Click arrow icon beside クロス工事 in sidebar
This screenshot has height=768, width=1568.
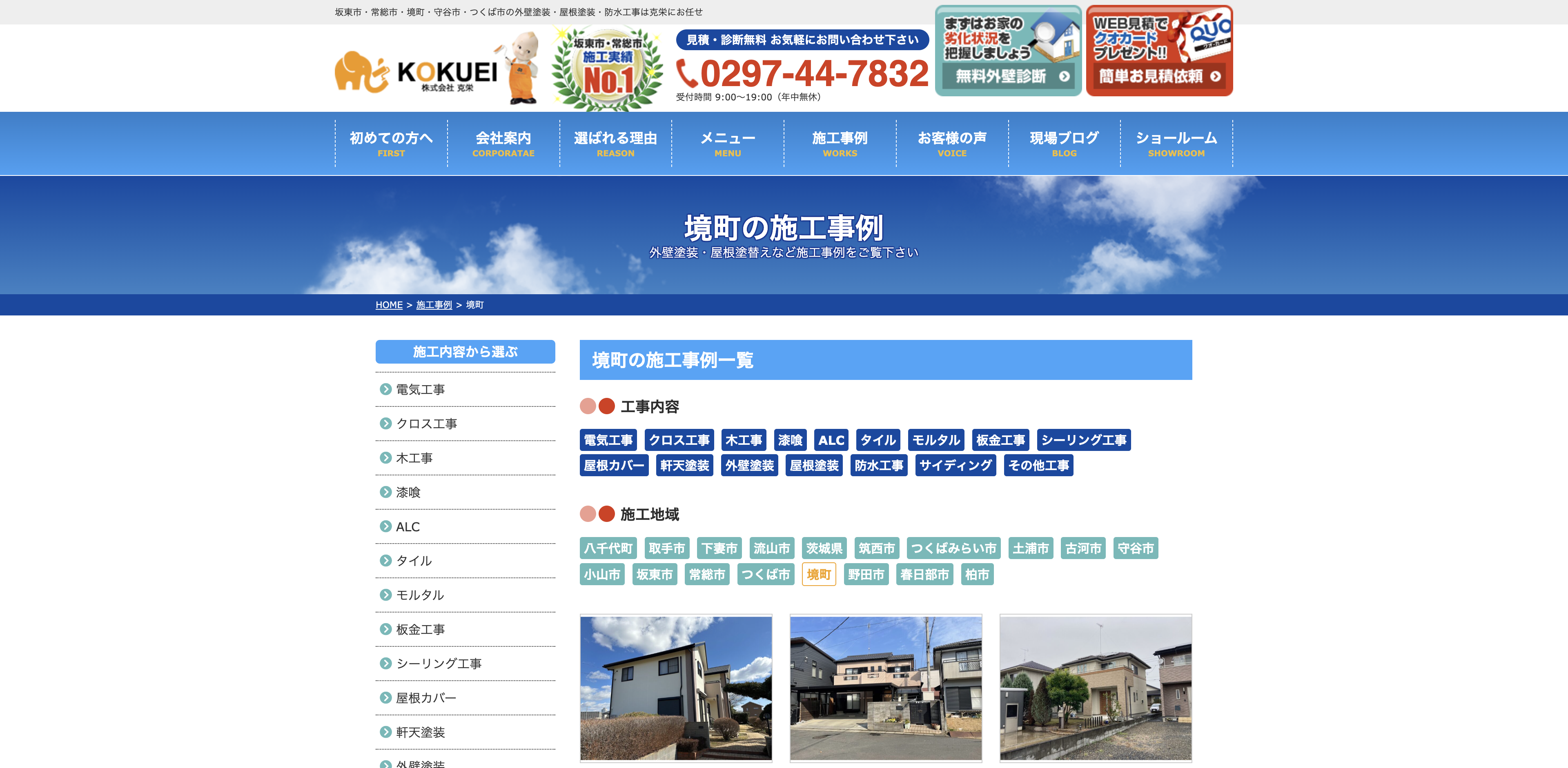point(385,423)
